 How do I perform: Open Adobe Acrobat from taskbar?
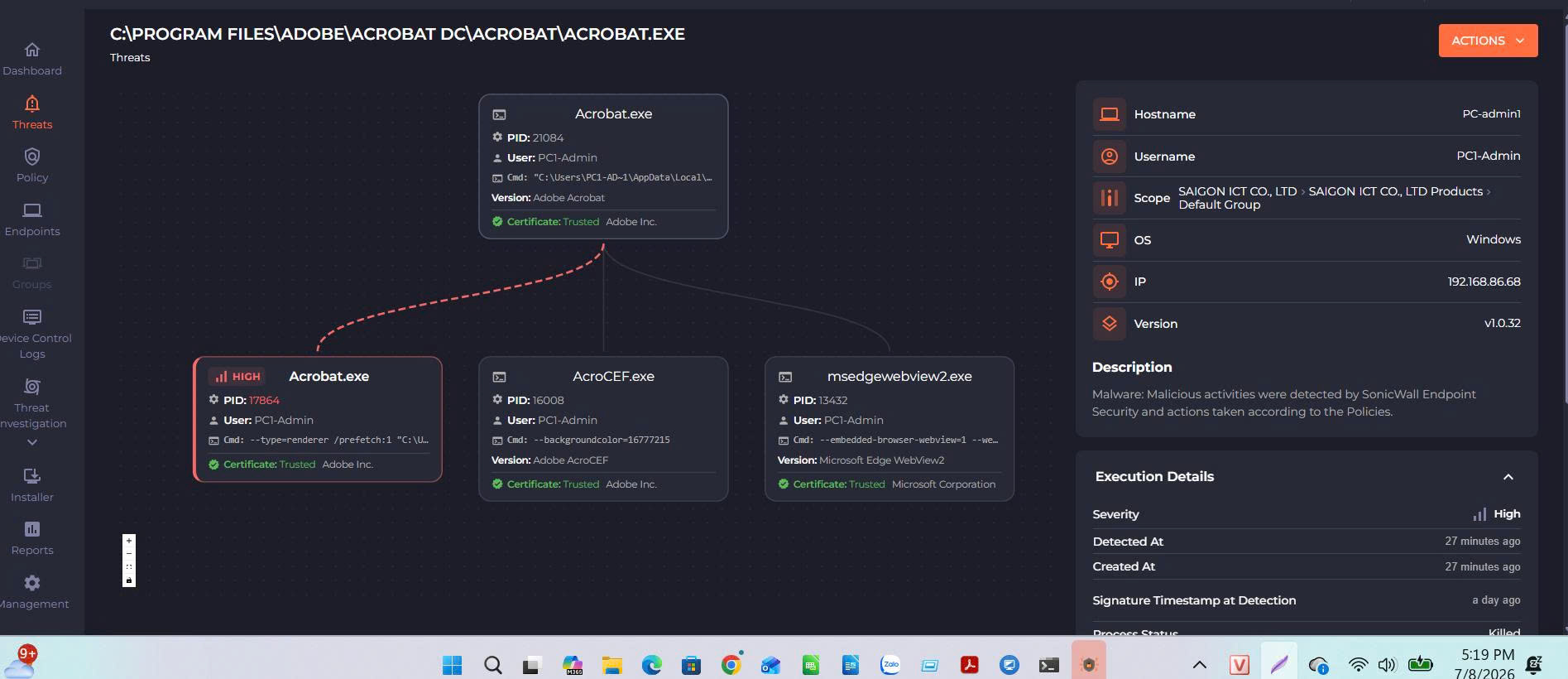coord(969,665)
